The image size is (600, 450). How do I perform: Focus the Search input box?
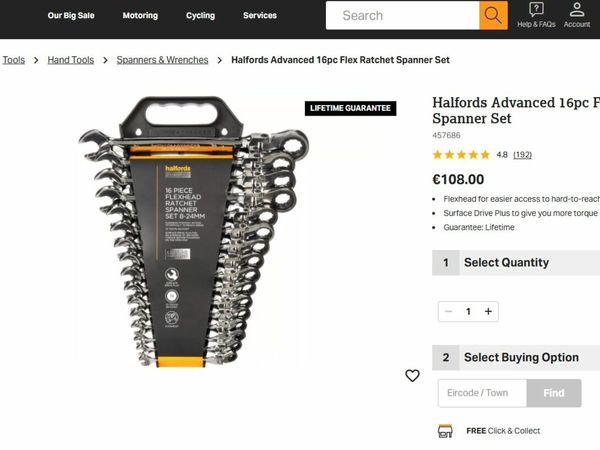pos(403,15)
